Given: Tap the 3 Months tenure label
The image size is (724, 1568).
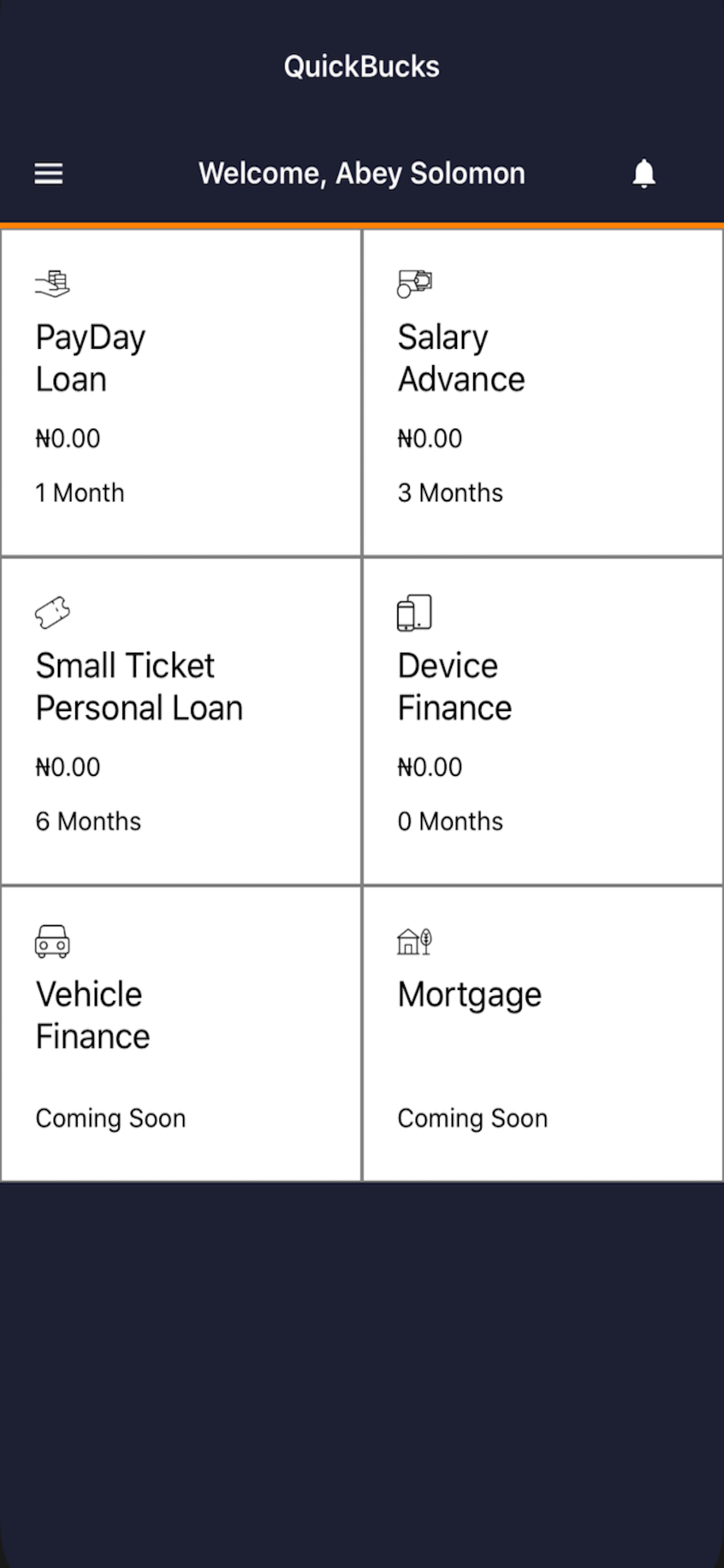Looking at the screenshot, I should (450, 493).
